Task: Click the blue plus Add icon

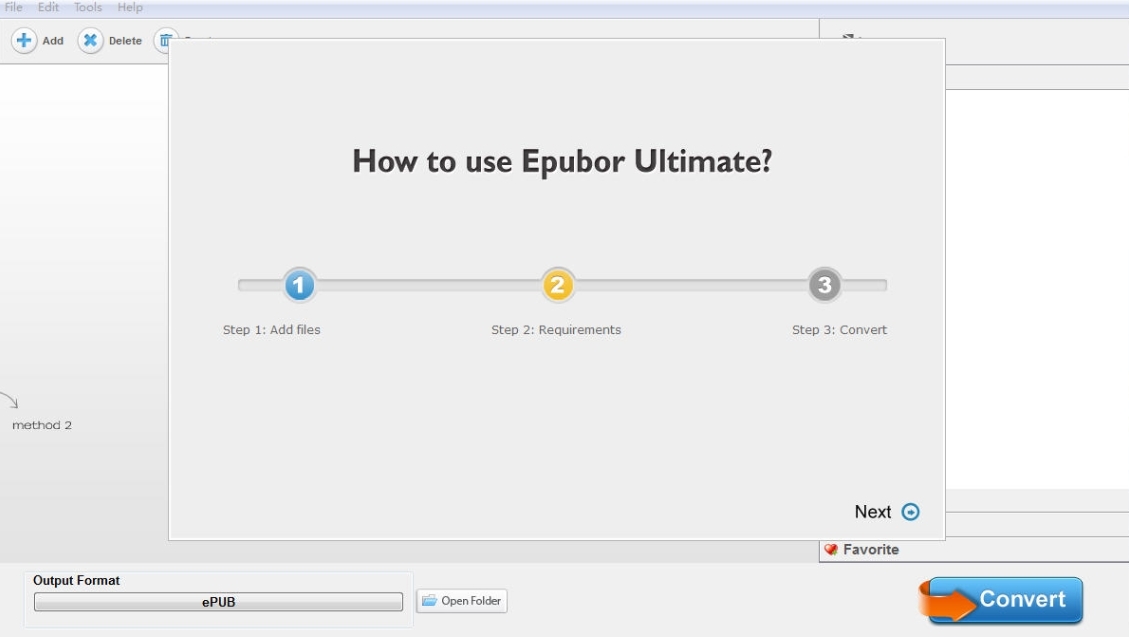Action: coord(24,40)
